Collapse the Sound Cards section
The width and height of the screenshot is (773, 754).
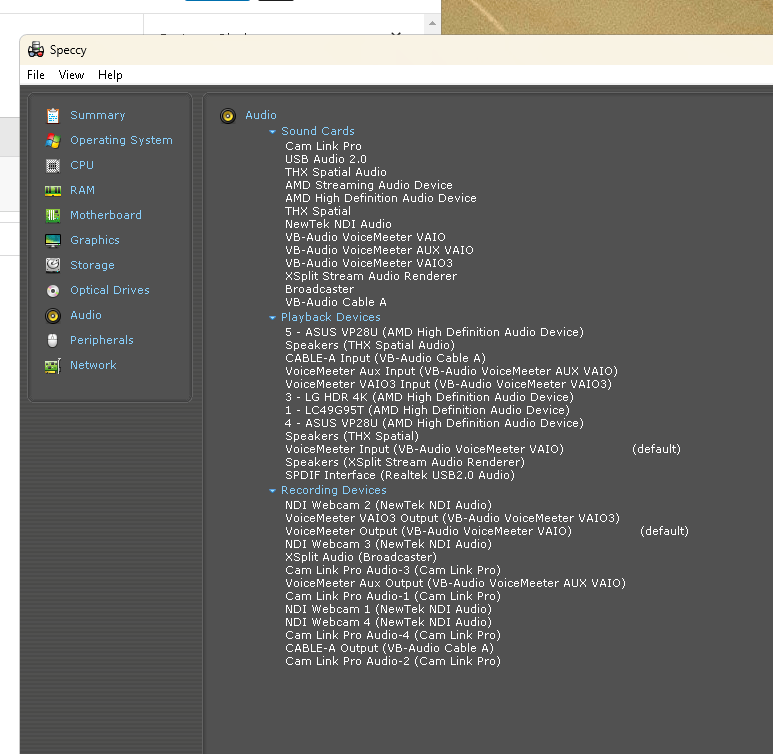coord(272,132)
